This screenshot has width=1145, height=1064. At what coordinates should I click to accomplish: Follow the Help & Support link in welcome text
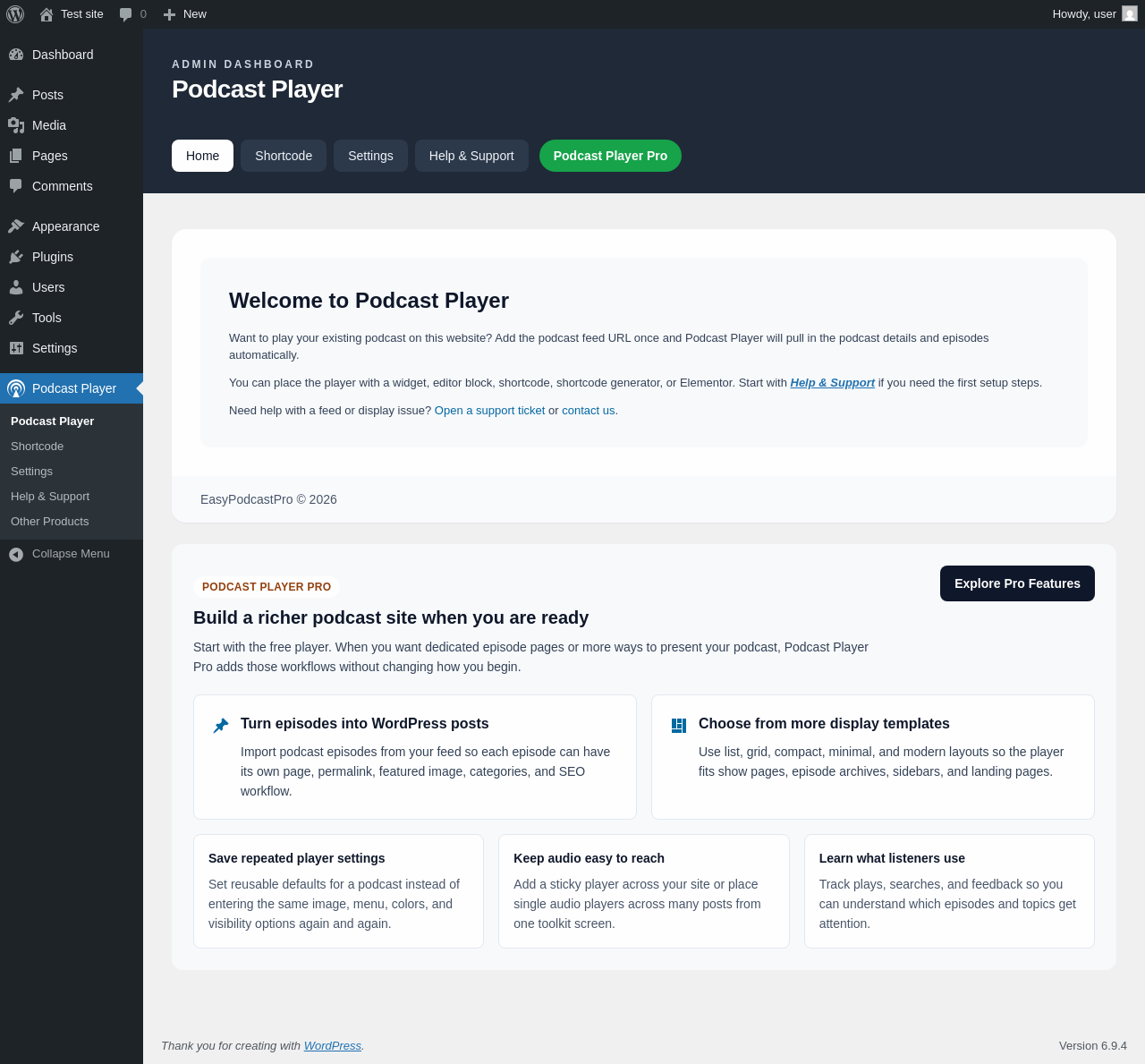[x=832, y=383]
